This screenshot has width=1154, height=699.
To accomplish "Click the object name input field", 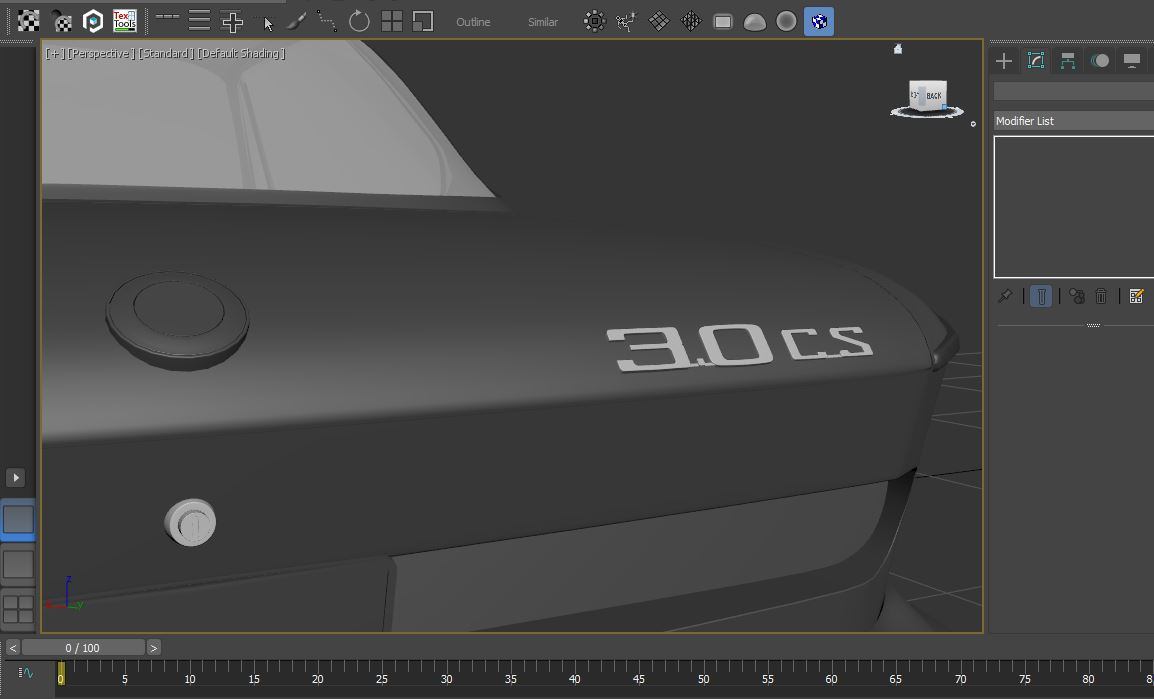I will coord(1074,91).
